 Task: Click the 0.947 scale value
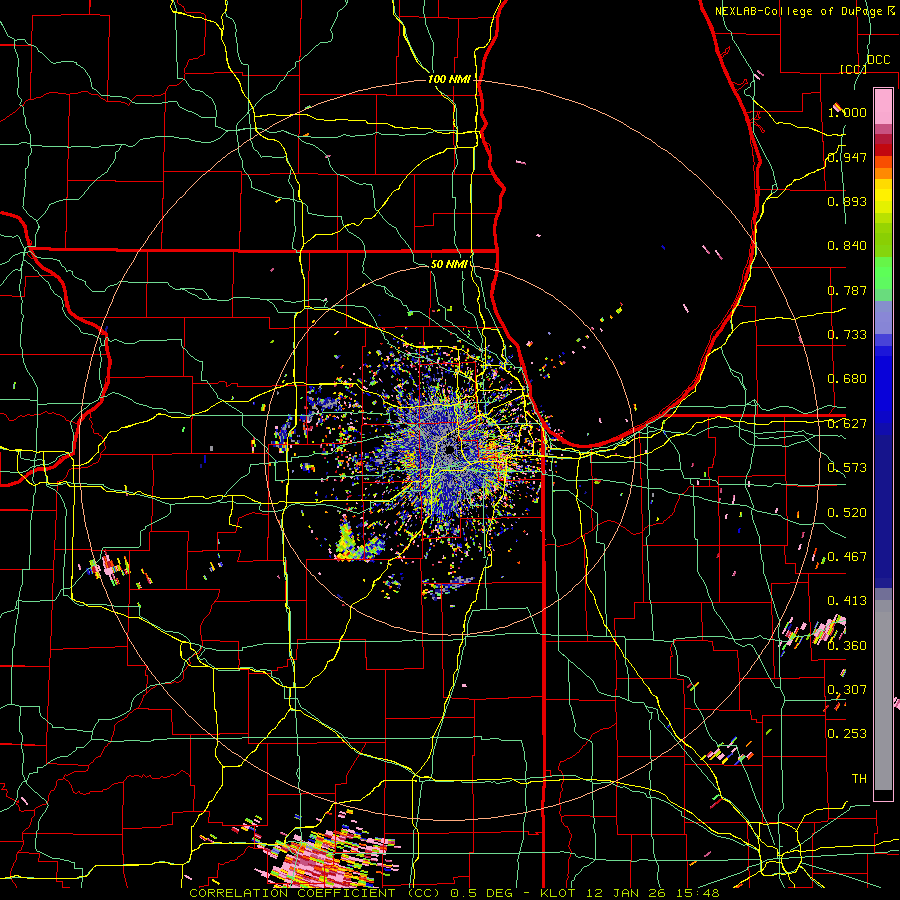(847, 157)
